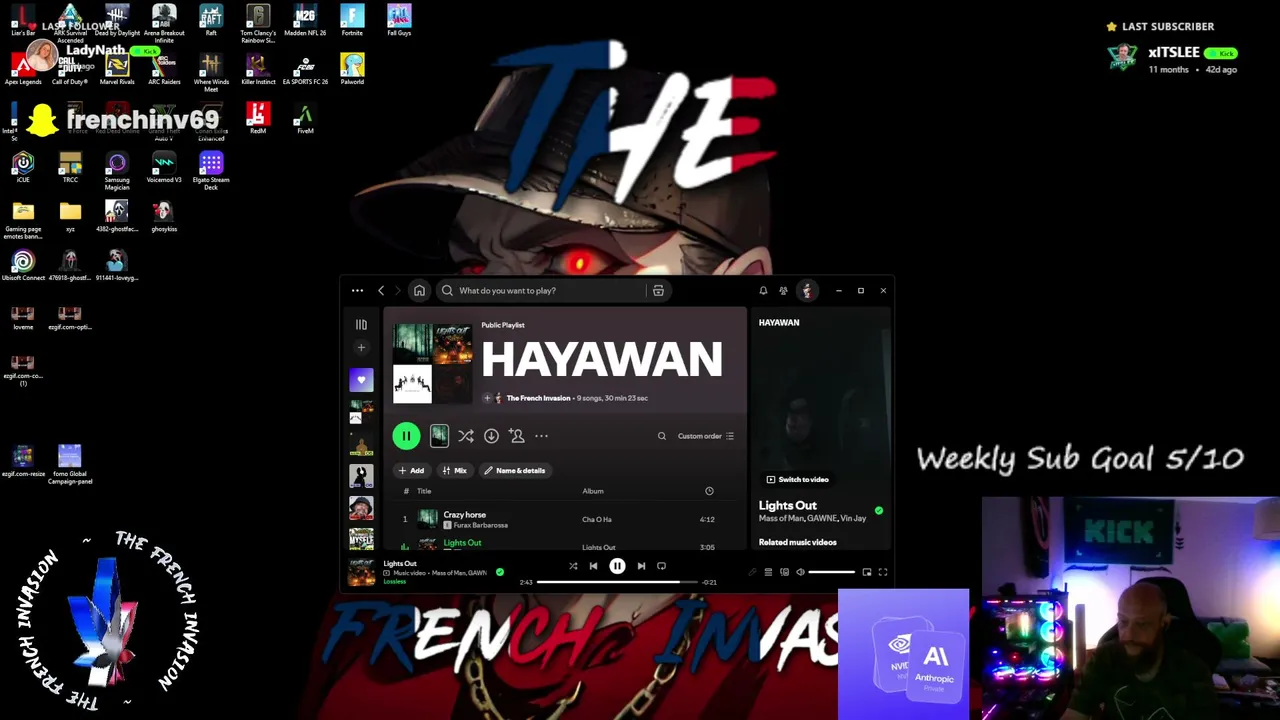Image resolution: width=1280 pixels, height=720 pixels.
Task: Select the FiveM desktop shortcut
Action: point(305,119)
